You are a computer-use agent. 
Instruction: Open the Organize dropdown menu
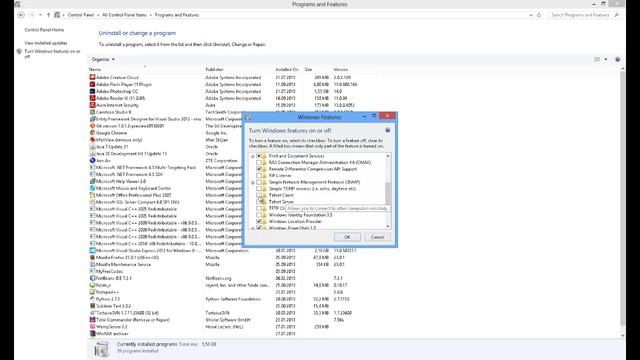[103, 60]
